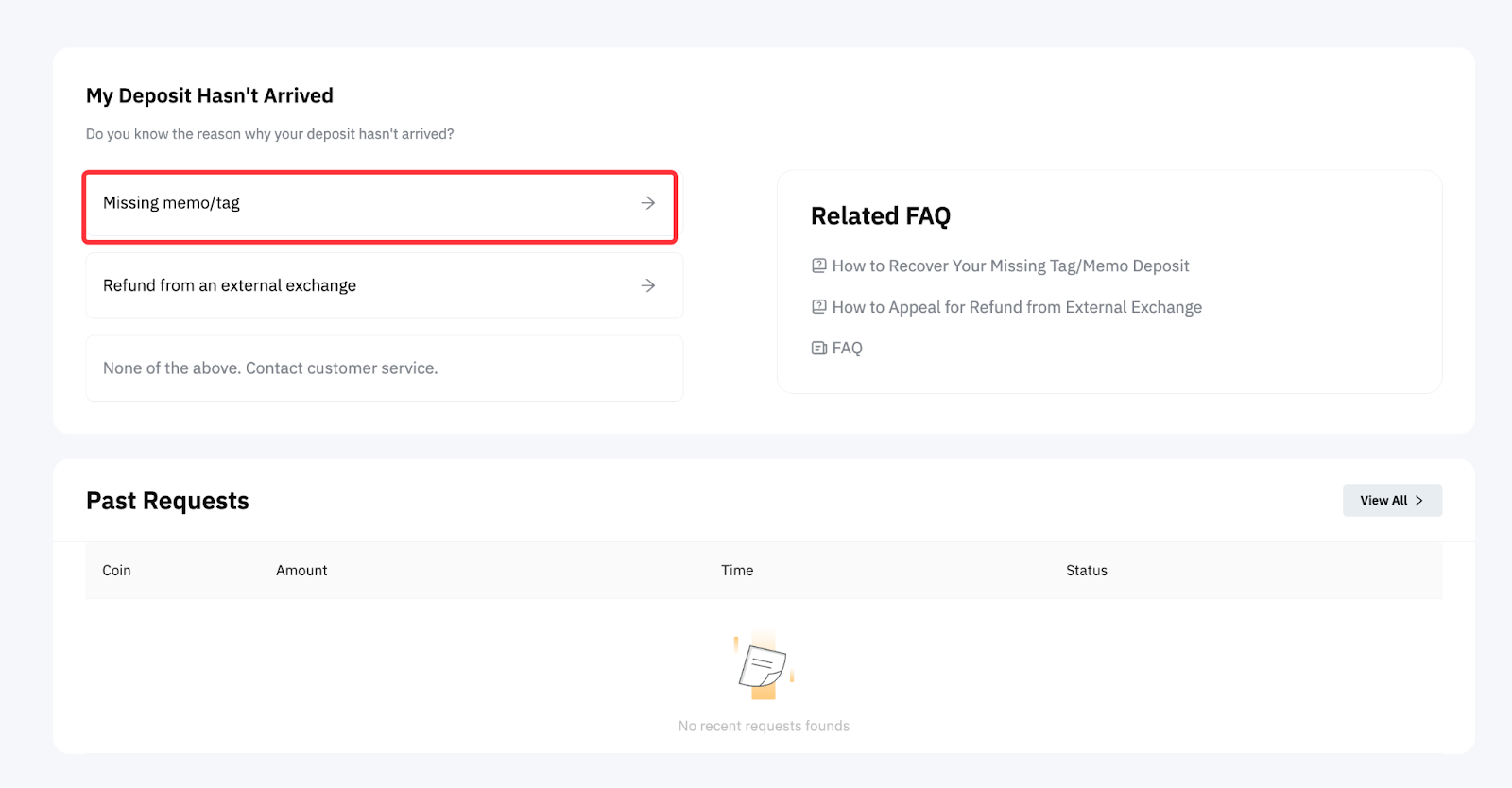
Task: Click the help icon before Recover Missing Tag/Memo
Action: point(818,266)
